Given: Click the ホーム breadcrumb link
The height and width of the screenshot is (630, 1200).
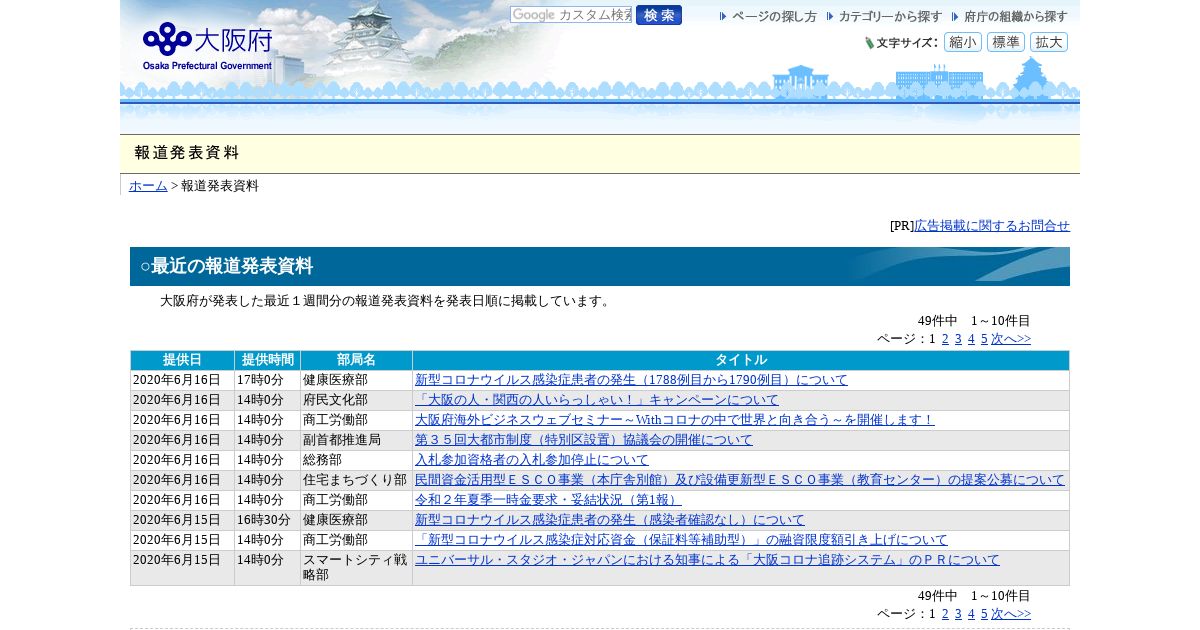Looking at the screenshot, I should coord(148,186).
